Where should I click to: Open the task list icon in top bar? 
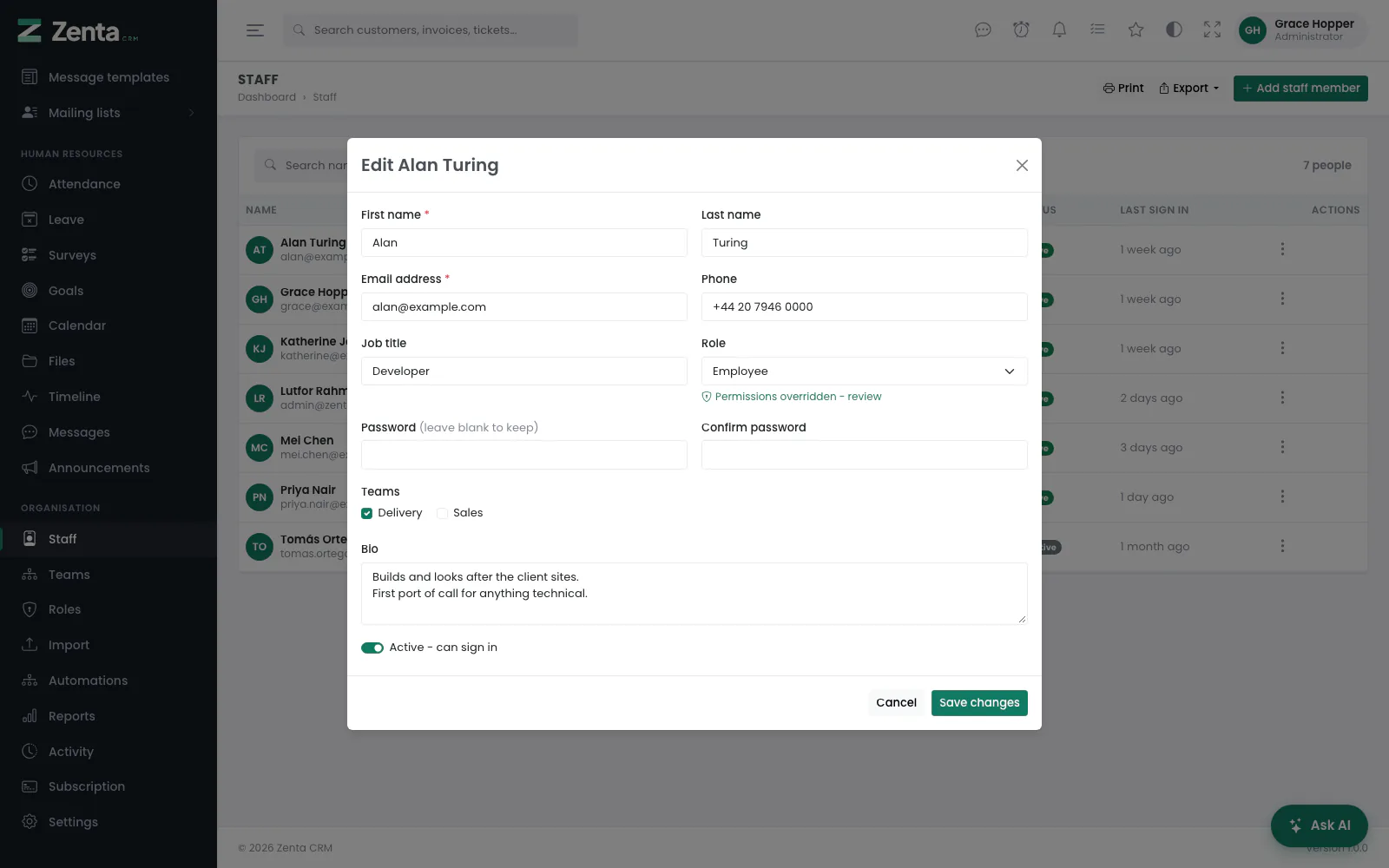(x=1097, y=30)
